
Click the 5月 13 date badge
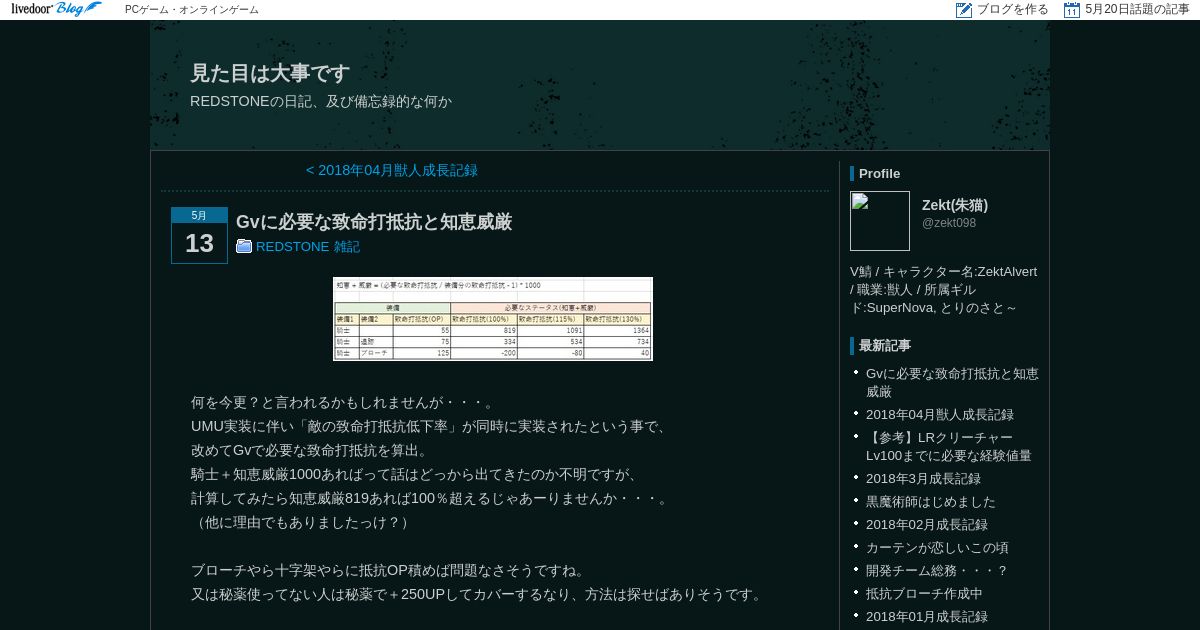coord(199,235)
